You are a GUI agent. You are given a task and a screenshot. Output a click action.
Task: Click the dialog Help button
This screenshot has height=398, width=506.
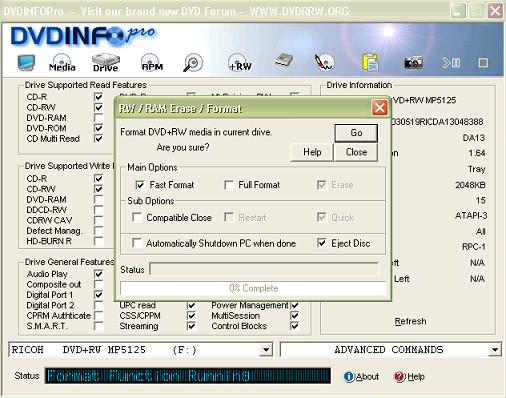pos(312,152)
